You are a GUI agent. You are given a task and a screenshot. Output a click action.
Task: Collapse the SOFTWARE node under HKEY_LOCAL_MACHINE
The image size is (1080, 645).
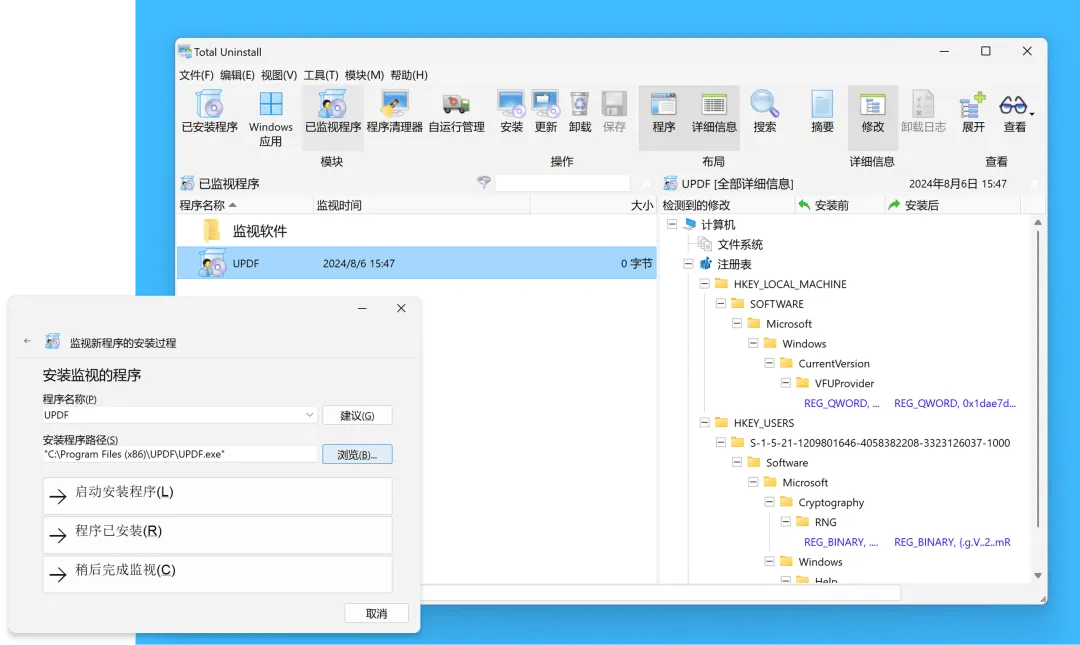point(720,303)
